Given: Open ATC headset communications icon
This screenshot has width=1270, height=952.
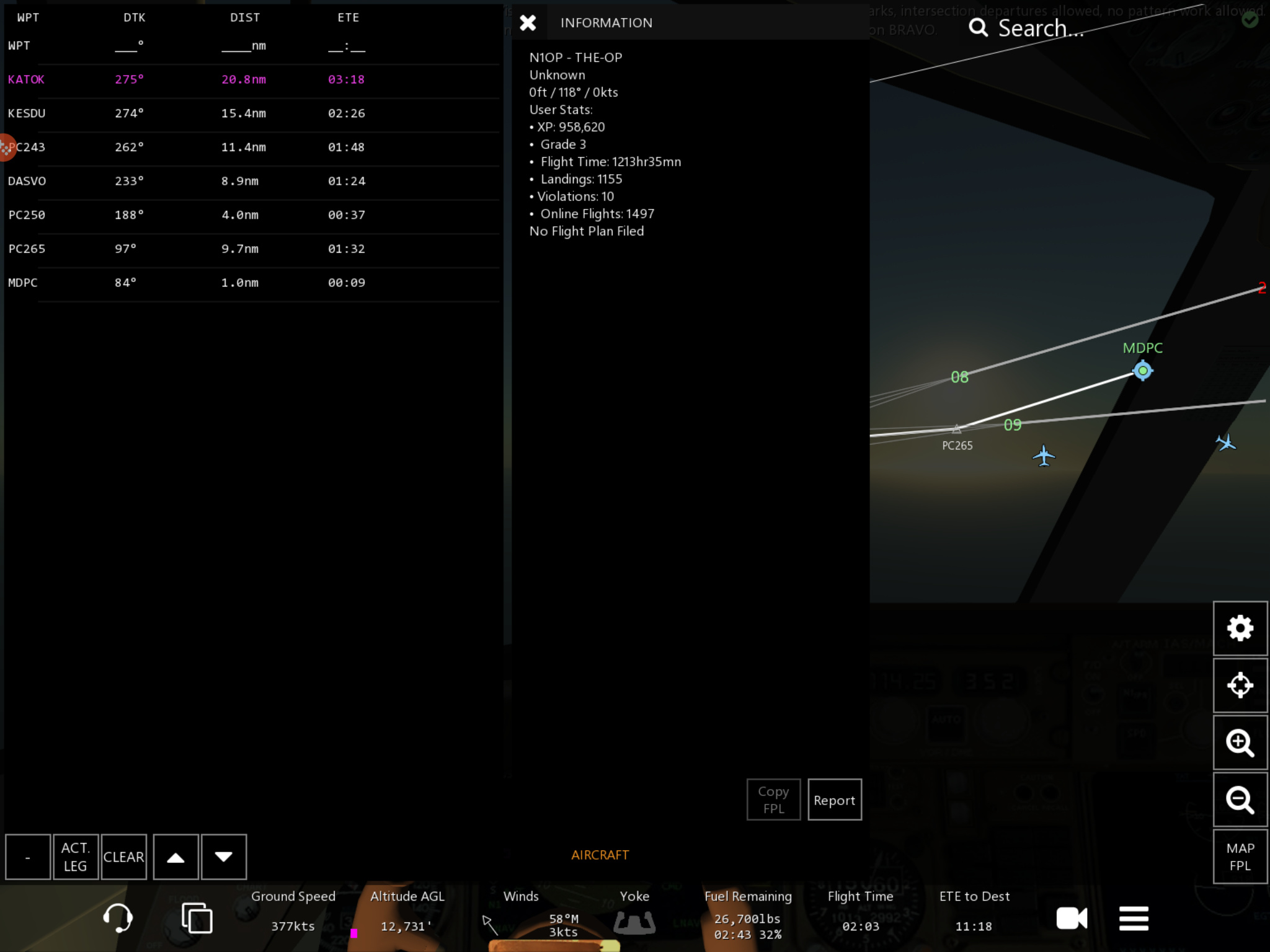Looking at the screenshot, I should tap(117, 918).
